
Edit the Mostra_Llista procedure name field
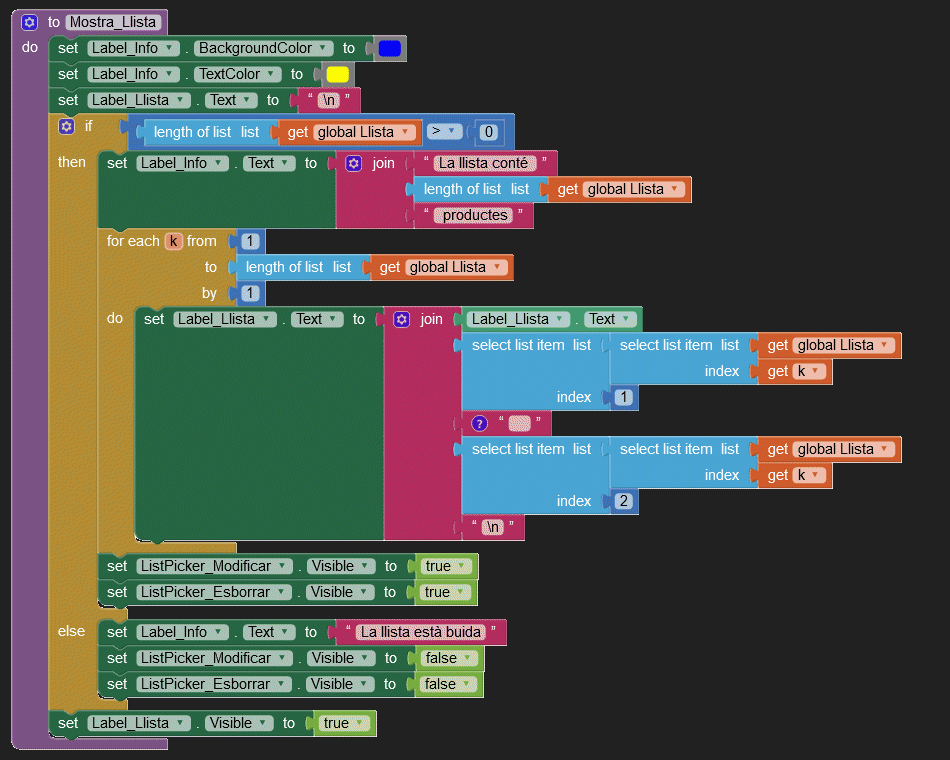click(113, 22)
